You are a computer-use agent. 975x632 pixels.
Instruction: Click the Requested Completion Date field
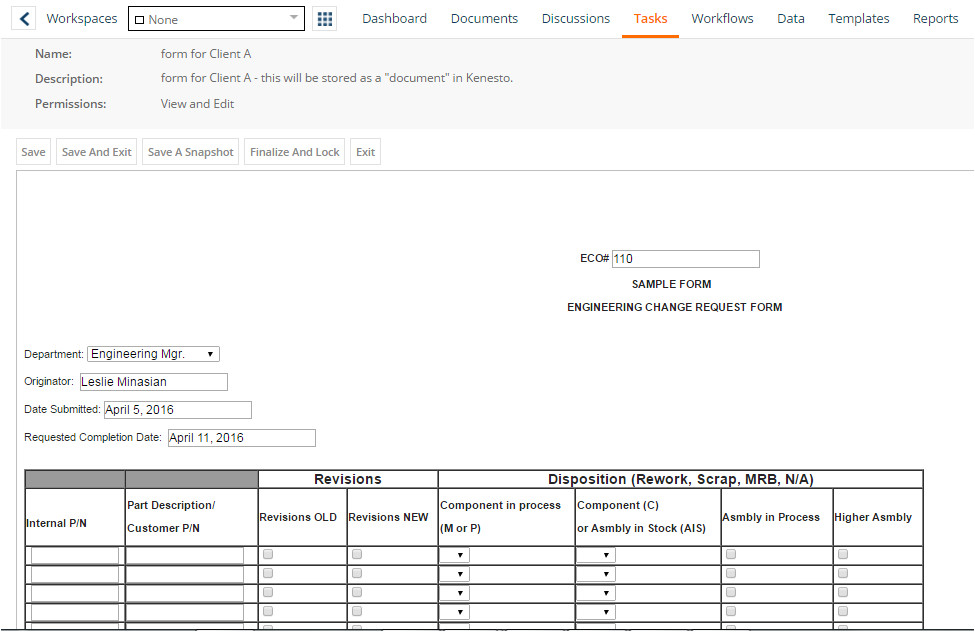240,438
